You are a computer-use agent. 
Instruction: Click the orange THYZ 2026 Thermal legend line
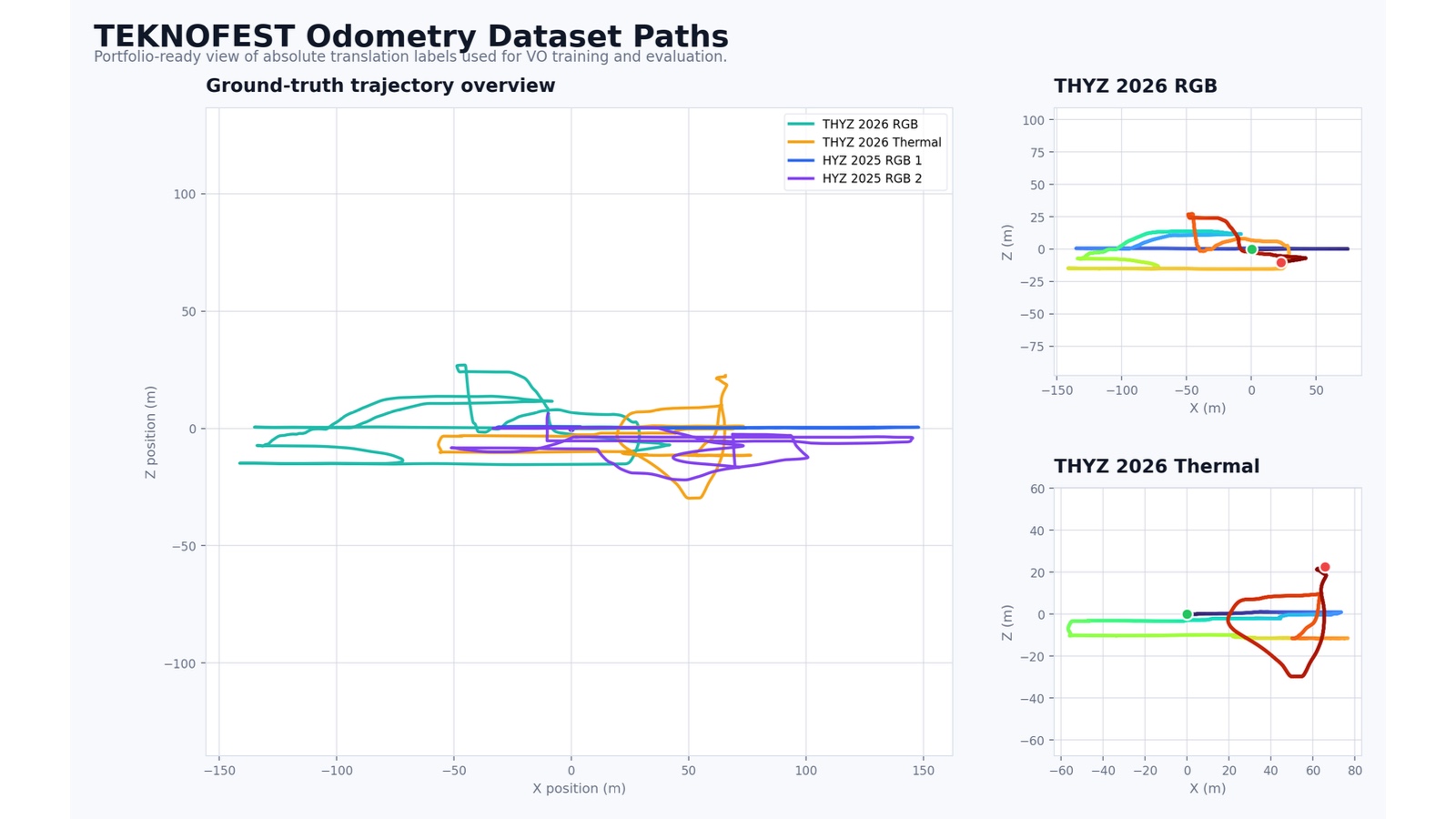801,142
